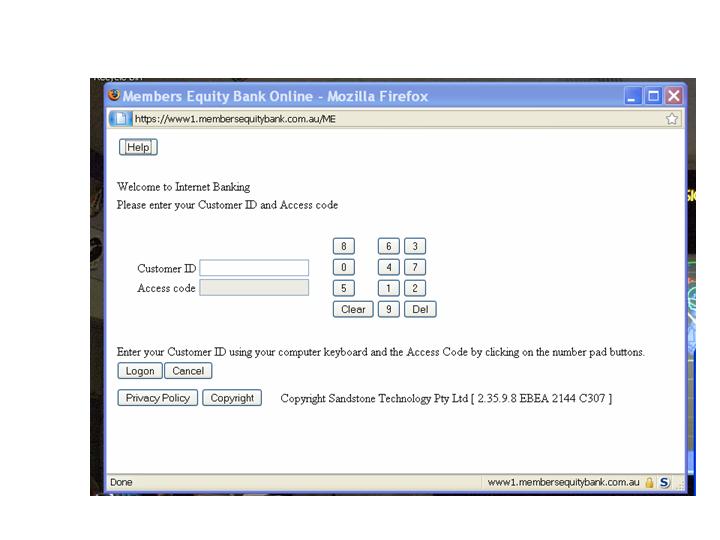Click the 'Done' status text
The width and height of the screenshot is (720, 540).
pos(121,483)
